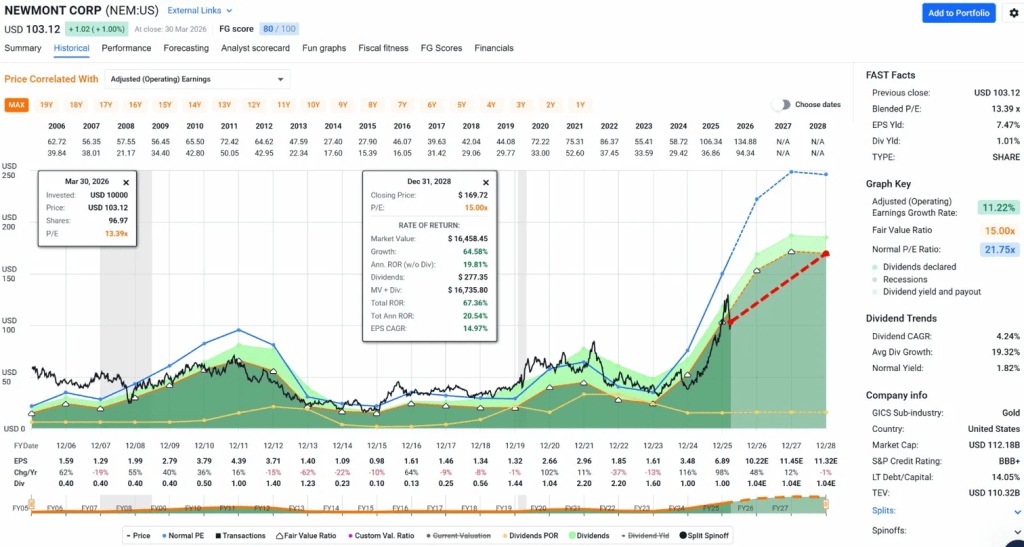Expand the External Links menu
The width and height of the screenshot is (1024, 547).
click(200, 10)
